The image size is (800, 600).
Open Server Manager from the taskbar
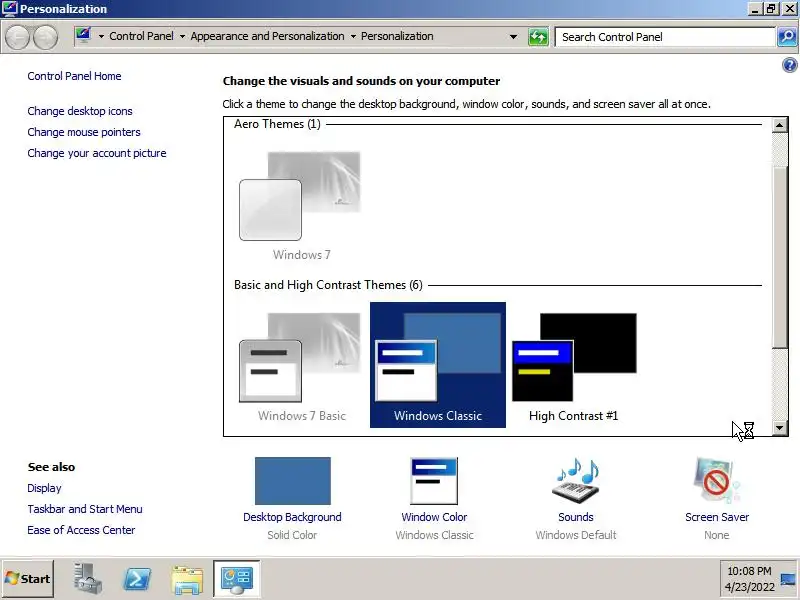tap(87, 579)
